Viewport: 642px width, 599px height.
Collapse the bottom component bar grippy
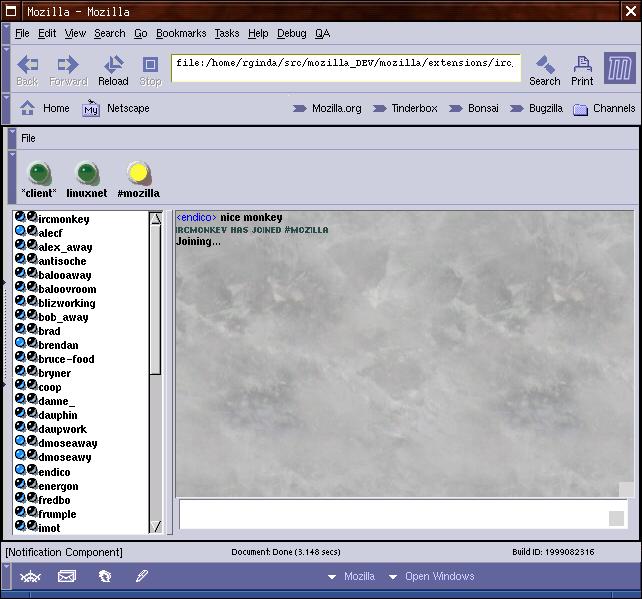click(x=6, y=576)
